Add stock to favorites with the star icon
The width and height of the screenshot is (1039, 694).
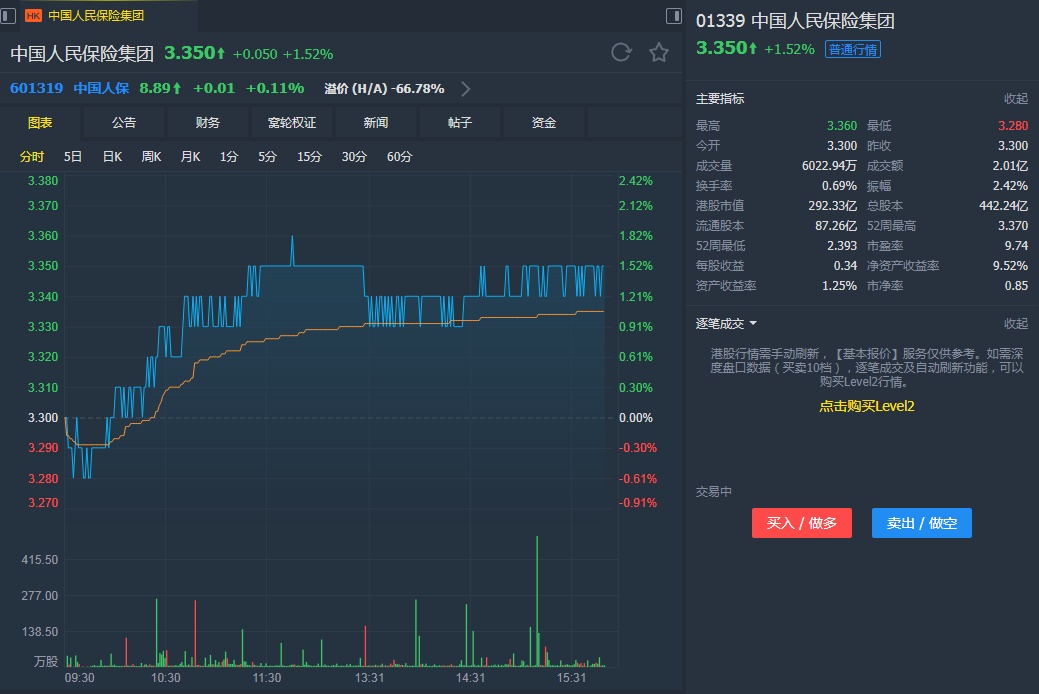pos(659,52)
